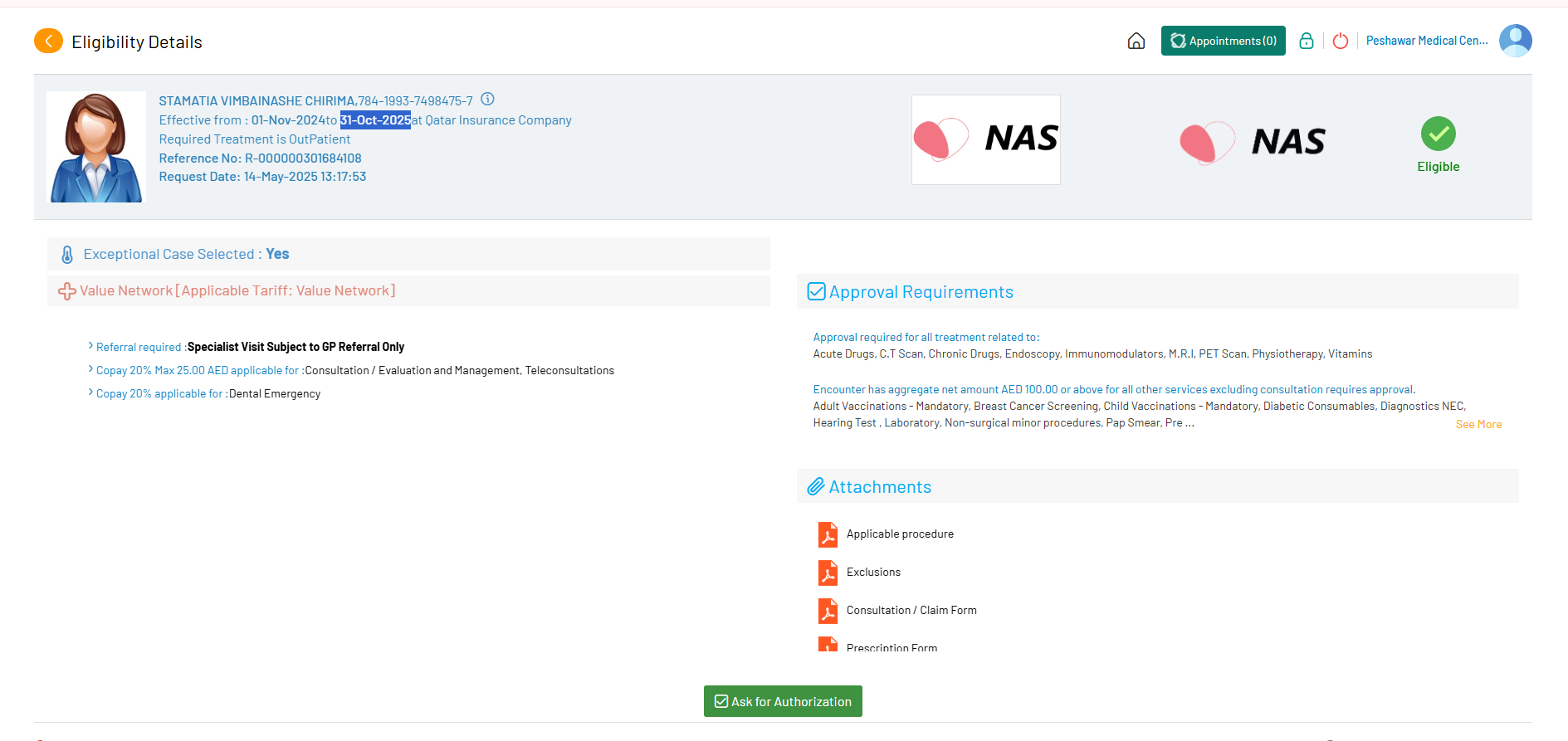Click Request Date 14-May-2025 13:17:53 text
This screenshot has width=1568, height=741.
[x=262, y=177]
